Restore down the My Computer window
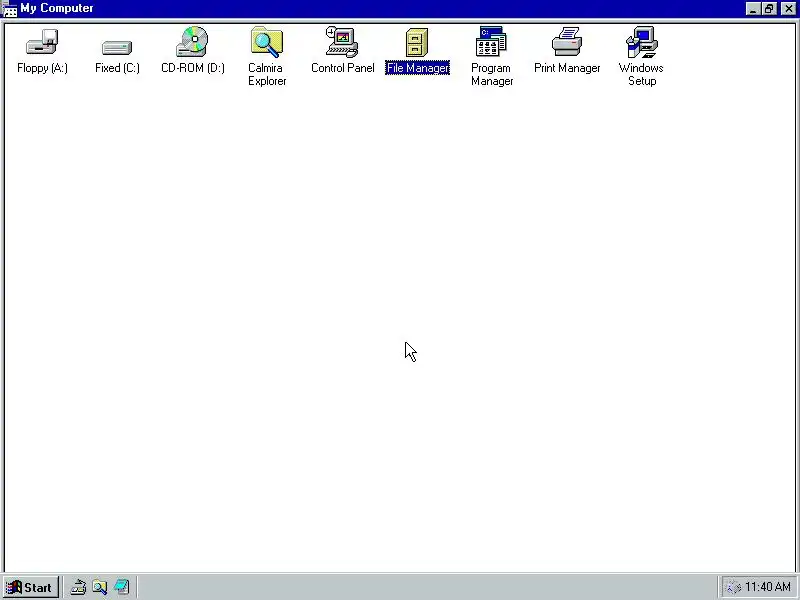This screenshot has width=800, height=600. coord(769,9)
